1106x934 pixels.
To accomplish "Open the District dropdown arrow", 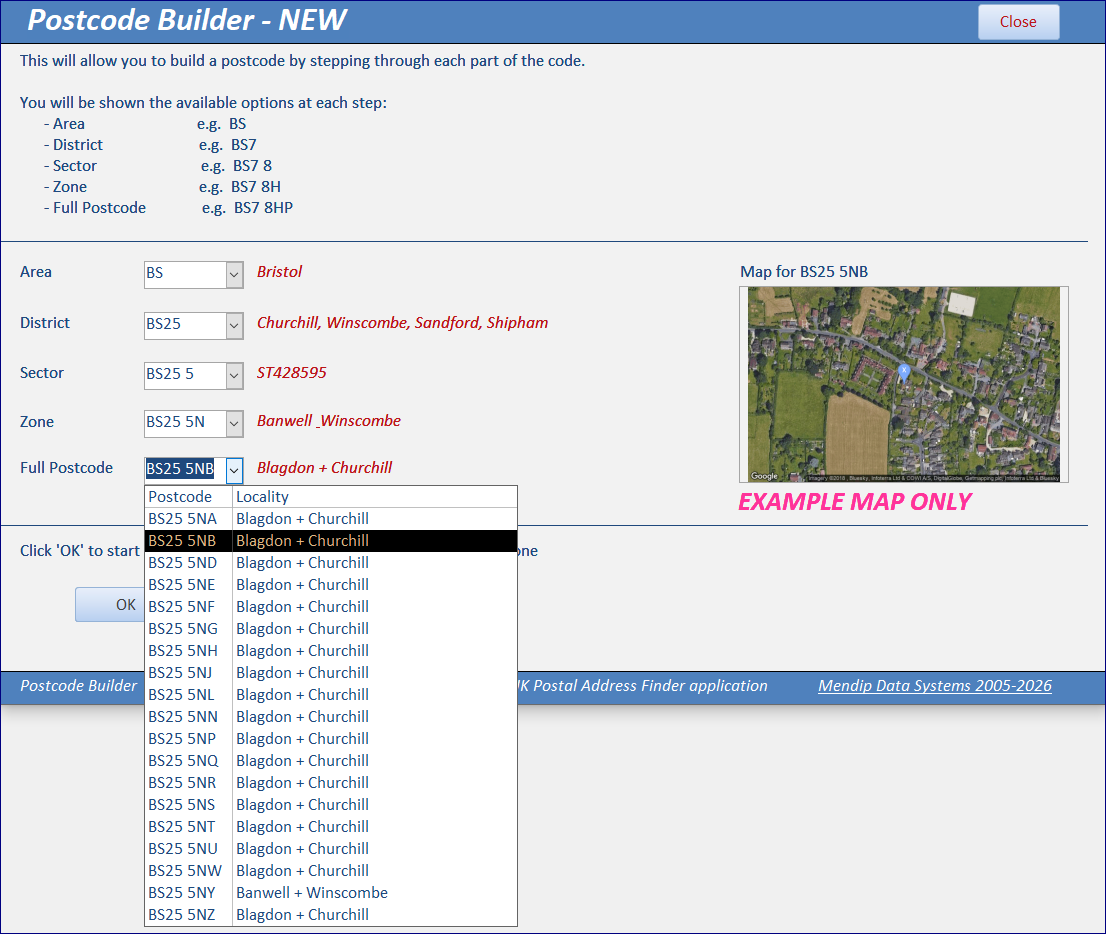I will 234,325.
